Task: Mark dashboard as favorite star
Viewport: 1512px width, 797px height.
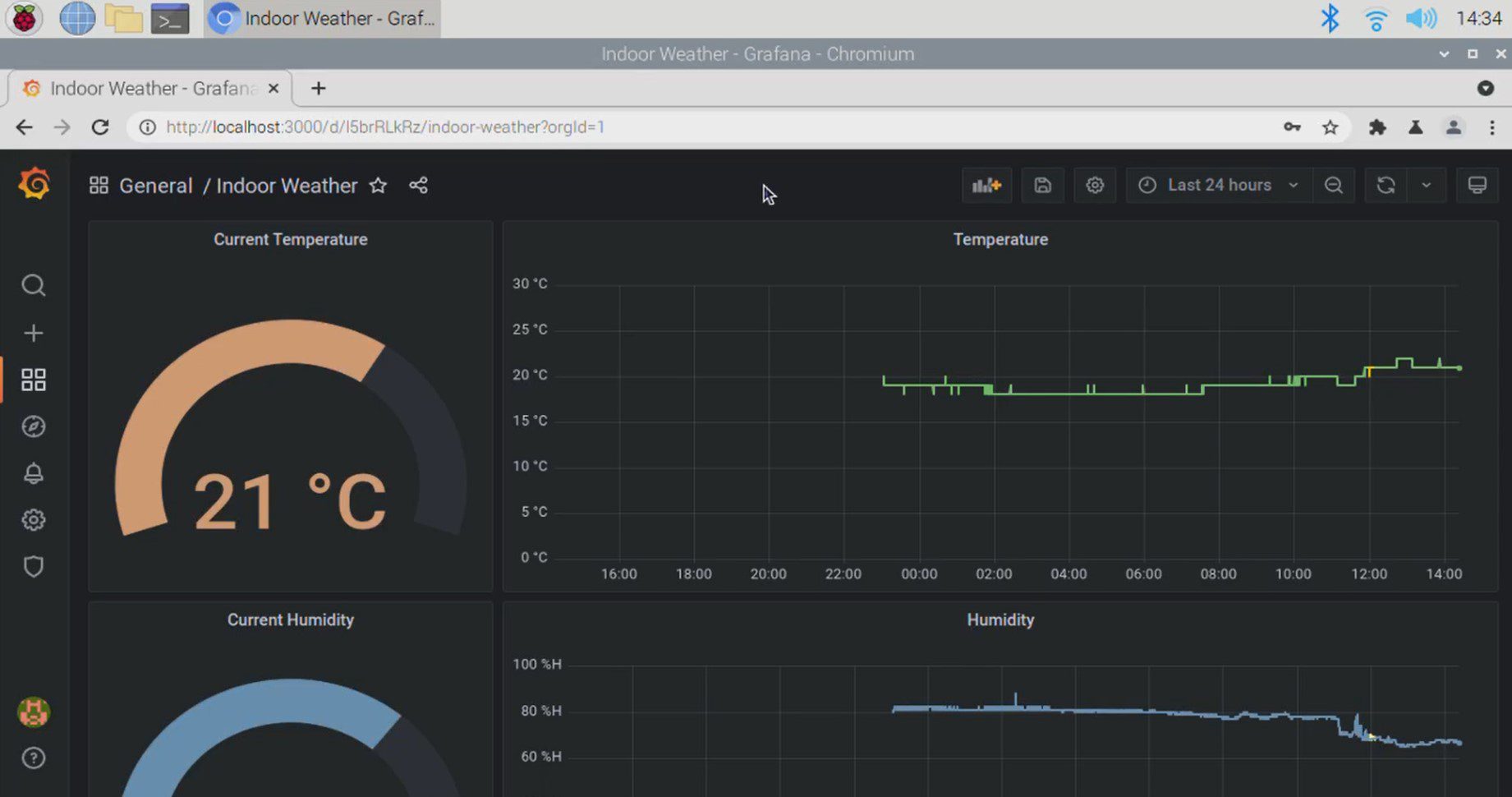Action: 378,186
